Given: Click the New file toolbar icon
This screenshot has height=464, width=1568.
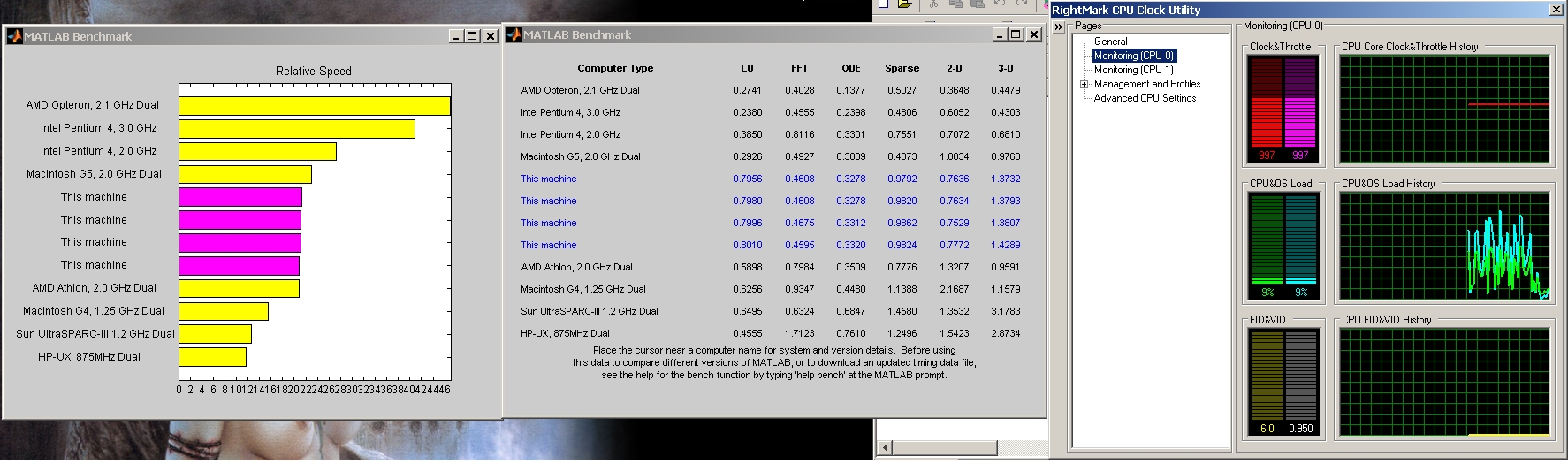Looking at the screenshot, I should (882, 4).
